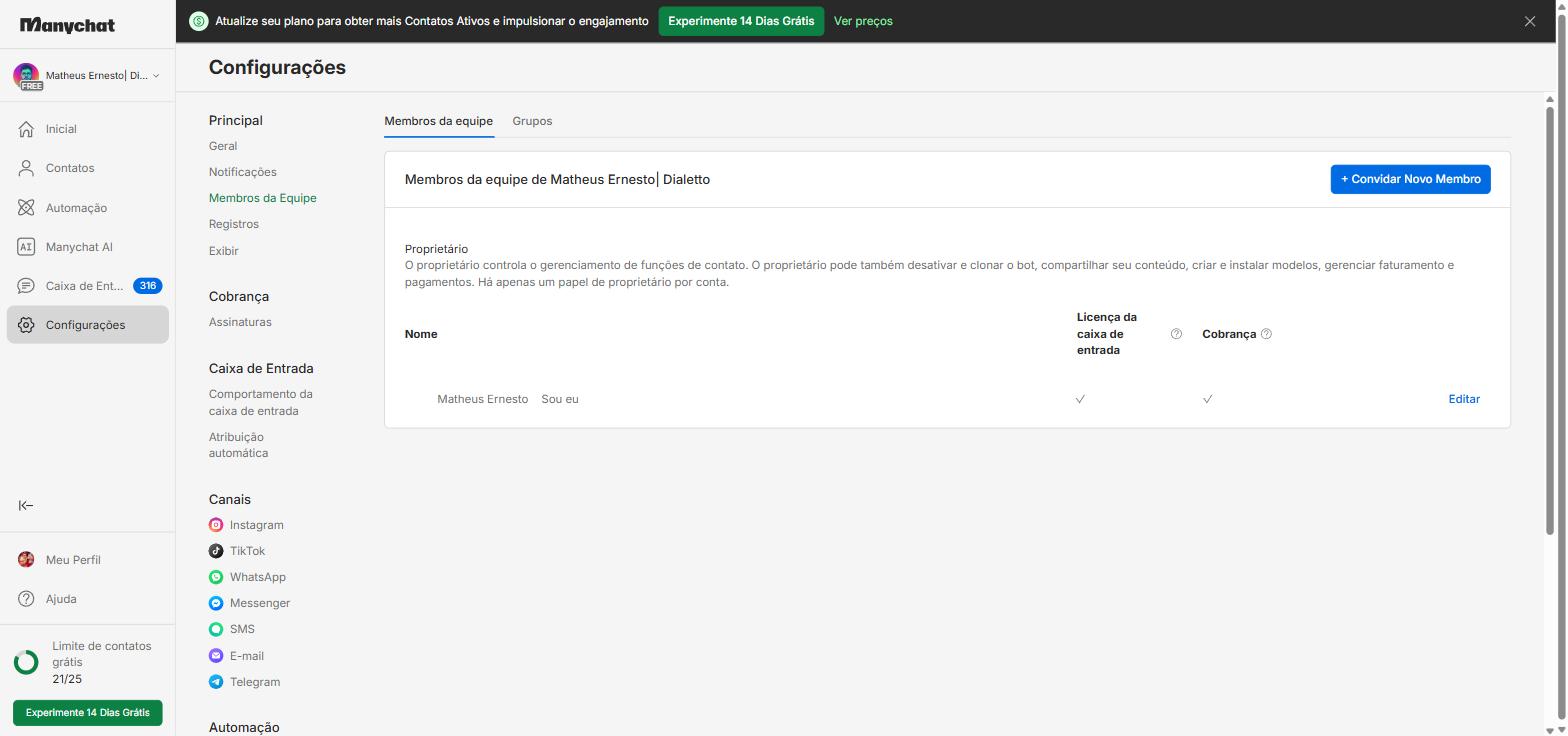The height and width of the screenshot is (736, 1568).
Task: Click the Ver preços link
Action: click(863, 21)
